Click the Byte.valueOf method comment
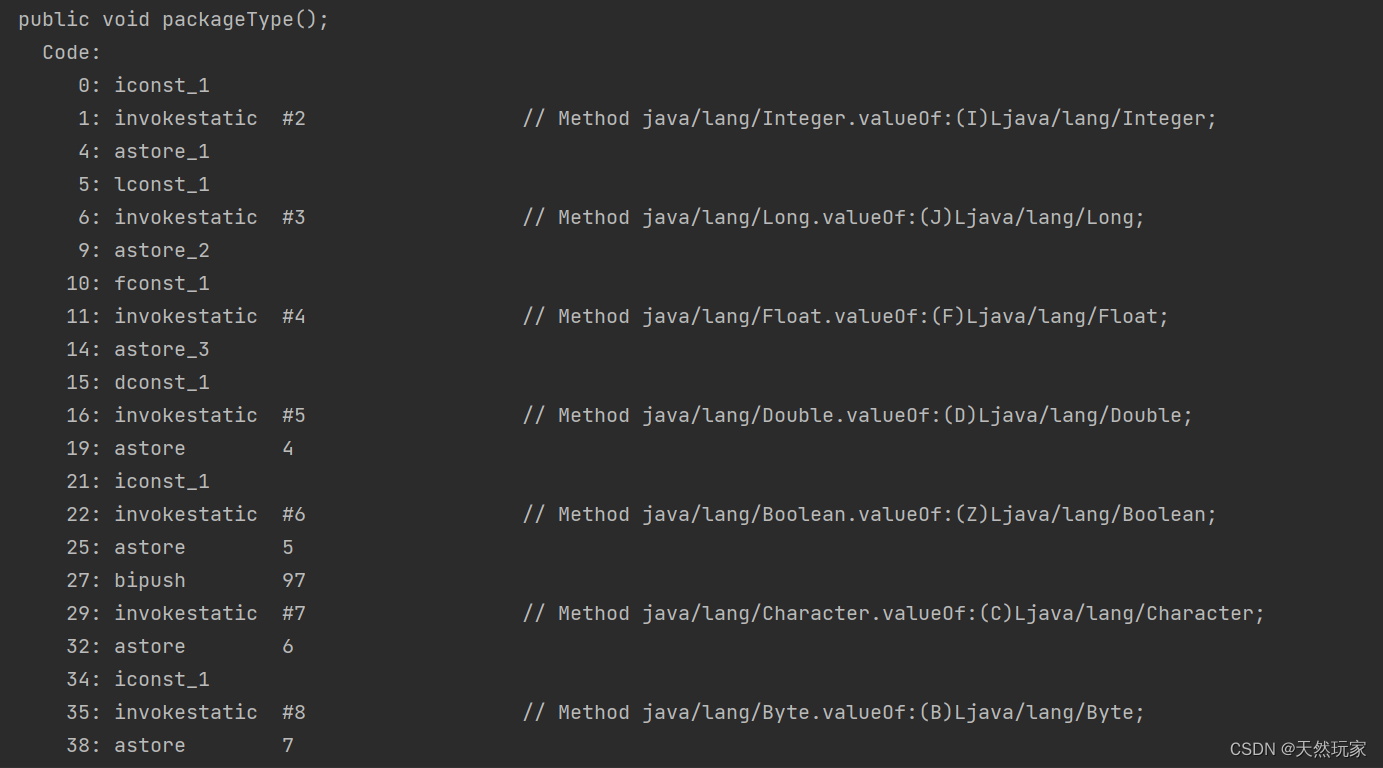The width and height of the screenshot is (1383, 768). (x=833, y=713)
